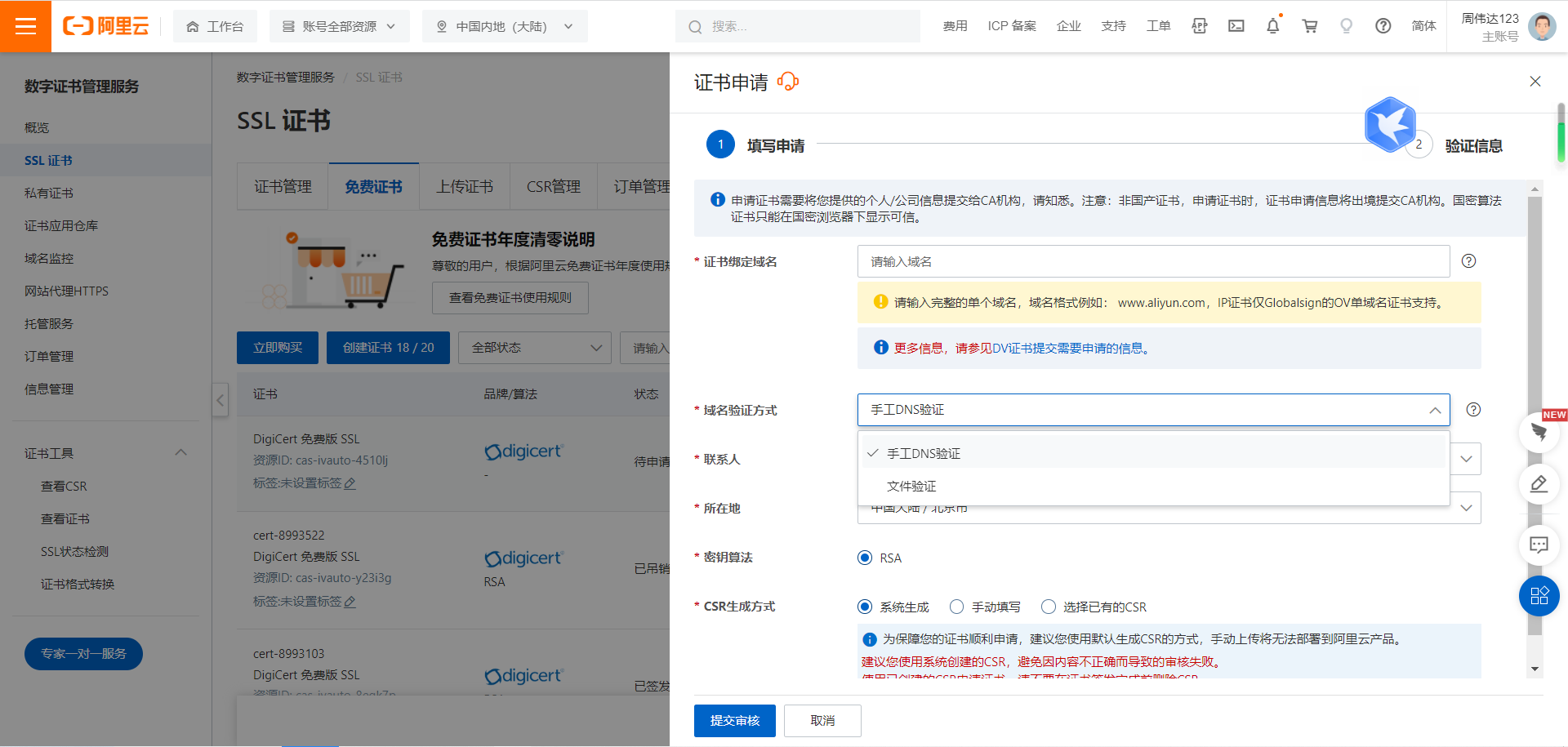Edit tag for cas-ivauto-y23i3g certificate
This screenshot has height=747, width=1568.
[x=350, y=602]
